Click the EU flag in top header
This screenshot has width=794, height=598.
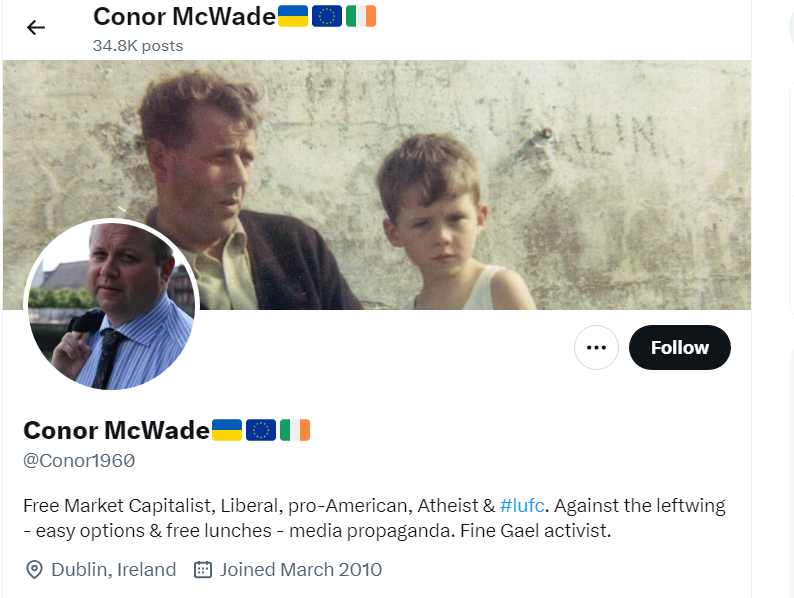click(x=327, y=16)
